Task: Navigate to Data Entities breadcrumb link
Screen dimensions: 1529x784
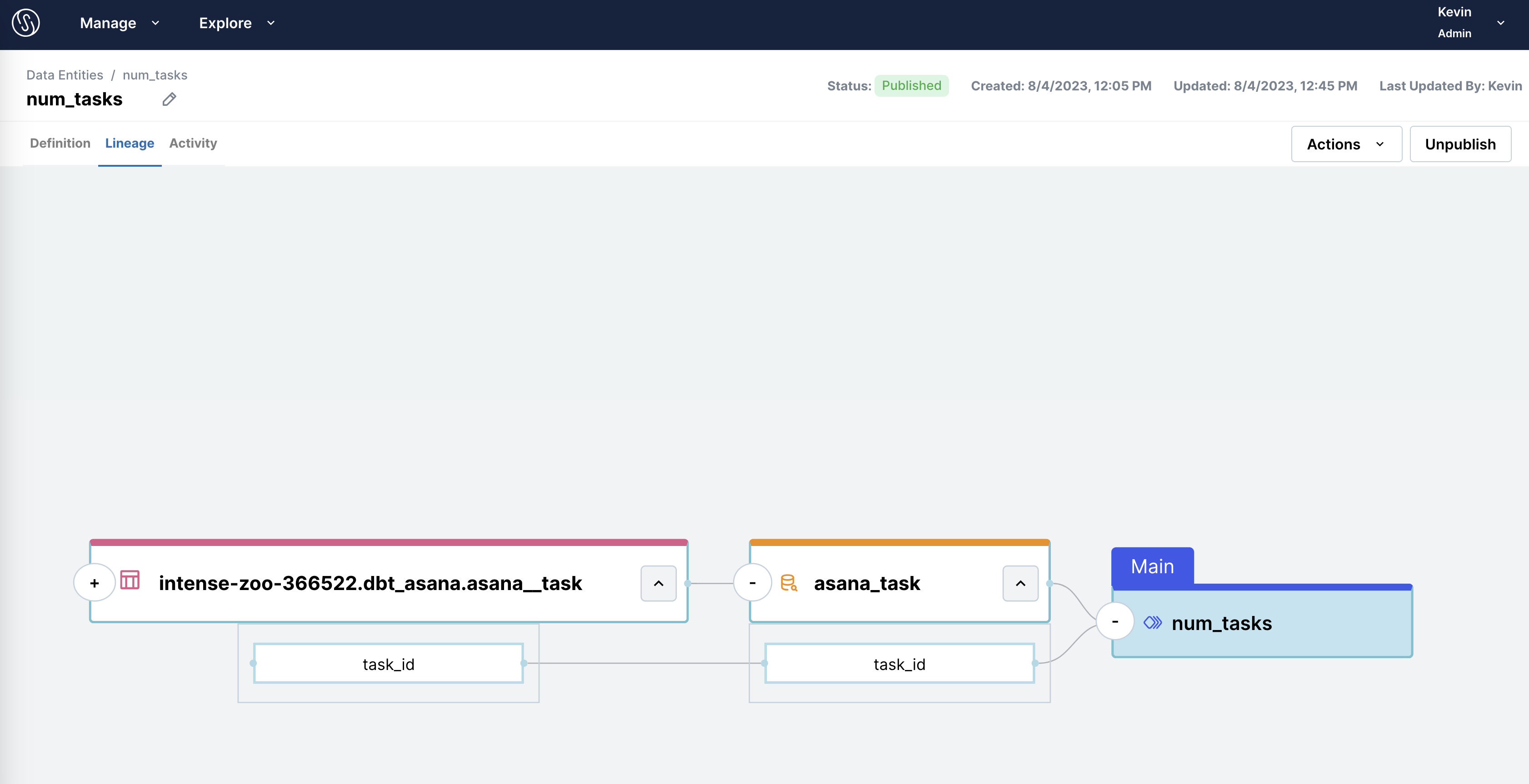Action: coord(64,74)
